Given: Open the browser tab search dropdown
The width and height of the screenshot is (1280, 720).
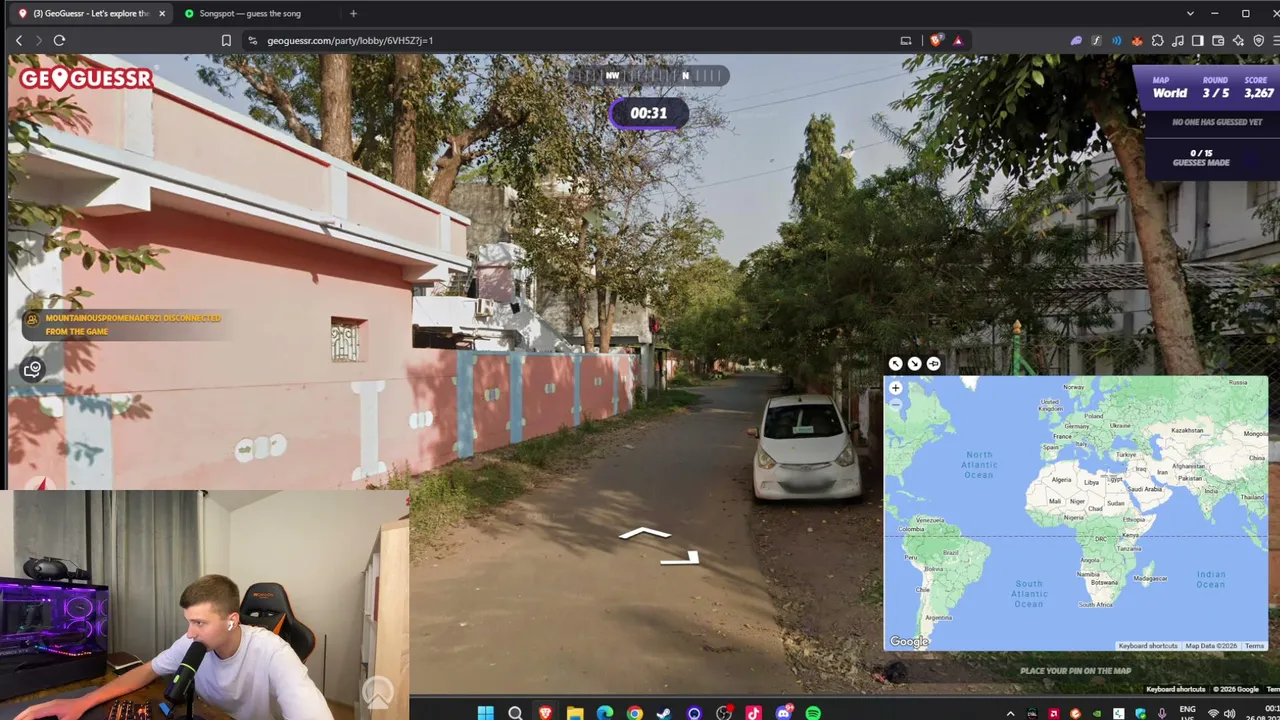Looking at the screenshot, I should click(x=1190, y=13).
